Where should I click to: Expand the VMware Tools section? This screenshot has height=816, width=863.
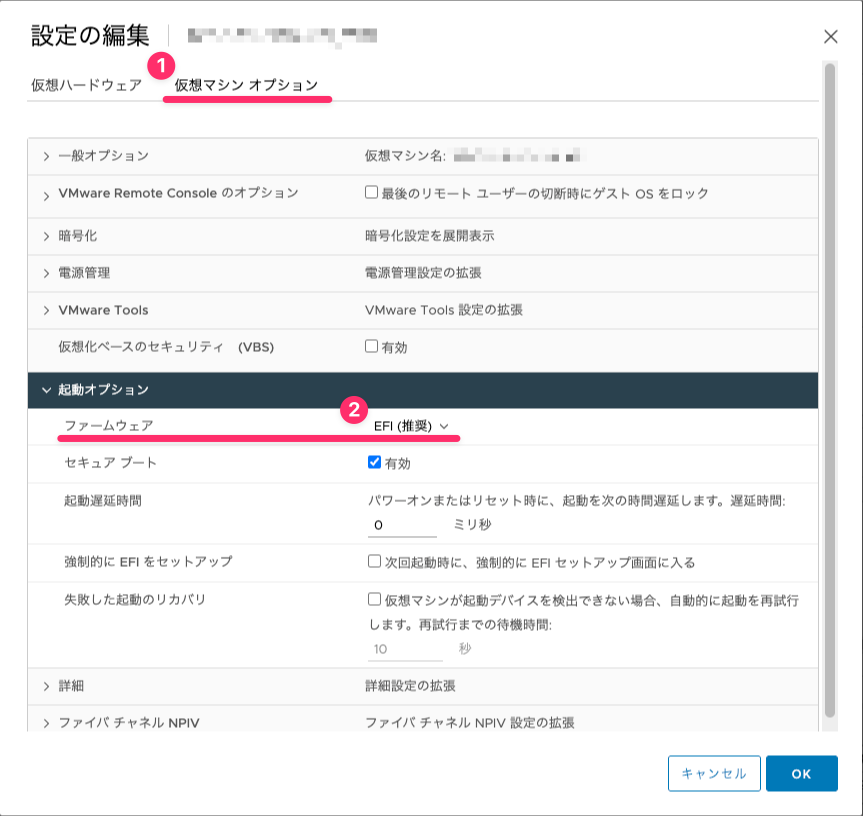point(46,310)
